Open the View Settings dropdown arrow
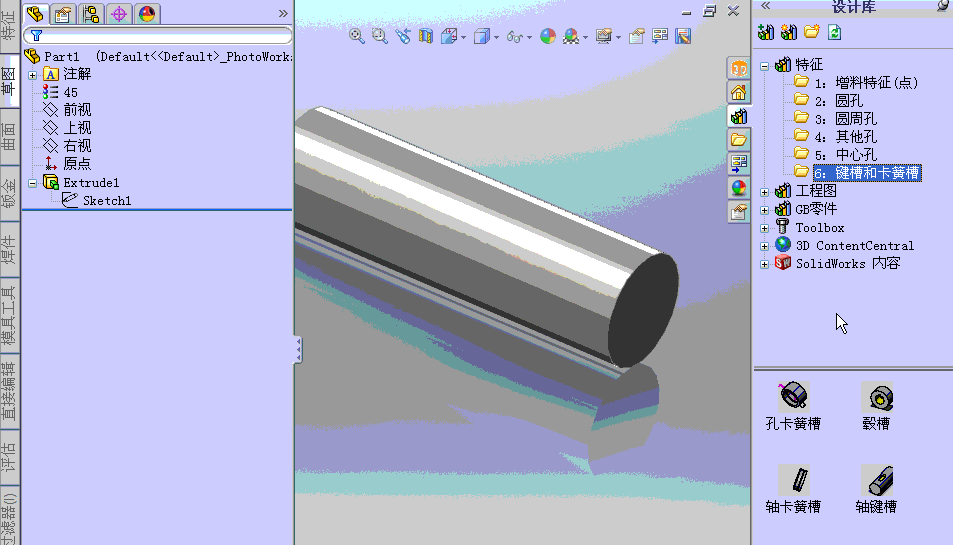The width and height of the screenshot is (953, 545). click(618, 37)
